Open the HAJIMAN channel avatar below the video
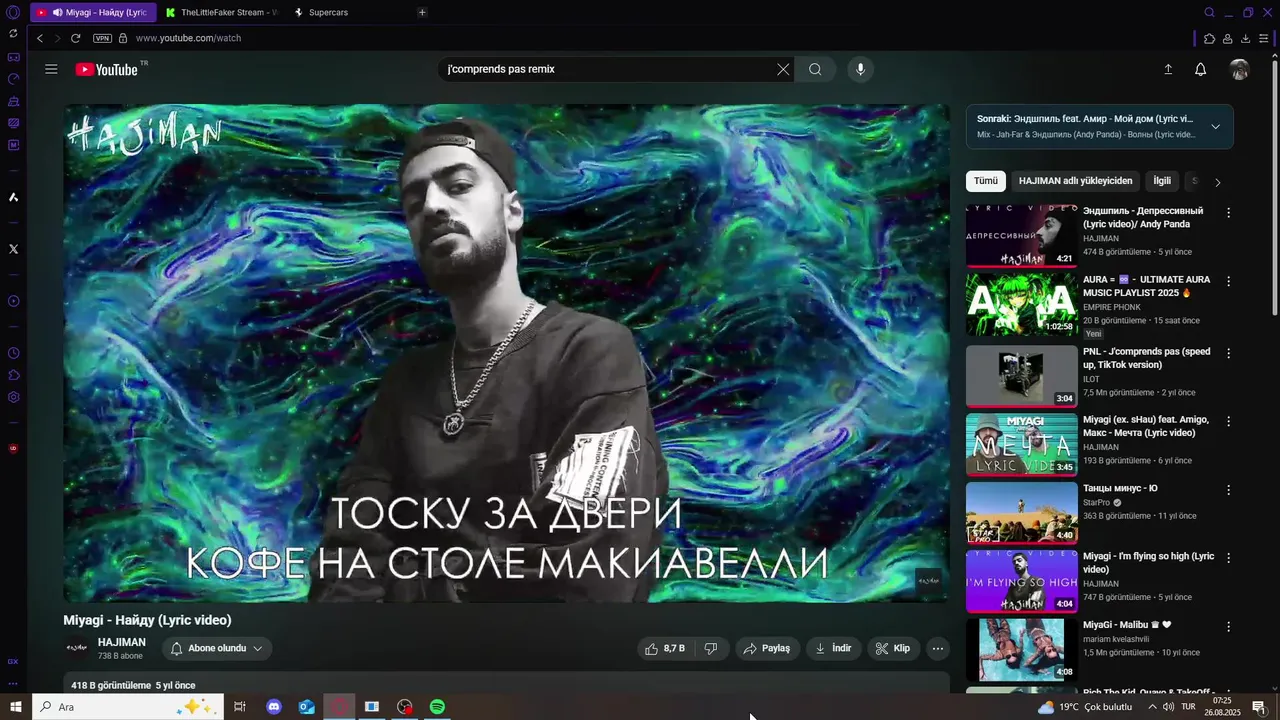This screenshot has height=720, width=1280. [77, 648]
